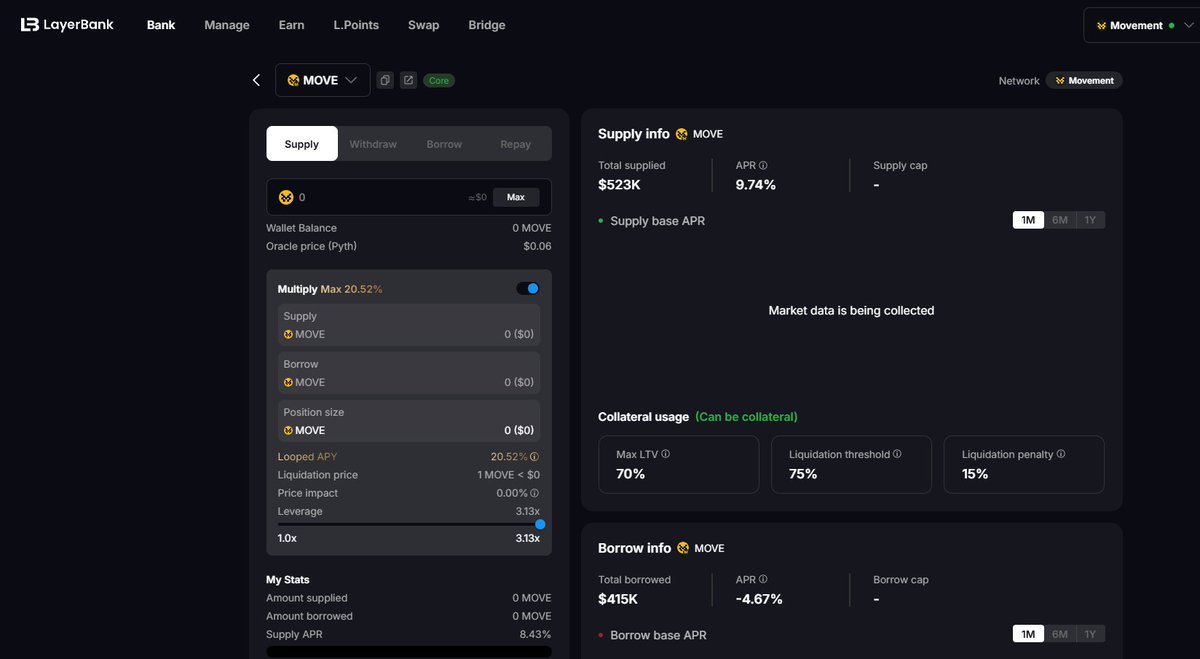Disable the Multiply mode toggle

click(528, 288)
